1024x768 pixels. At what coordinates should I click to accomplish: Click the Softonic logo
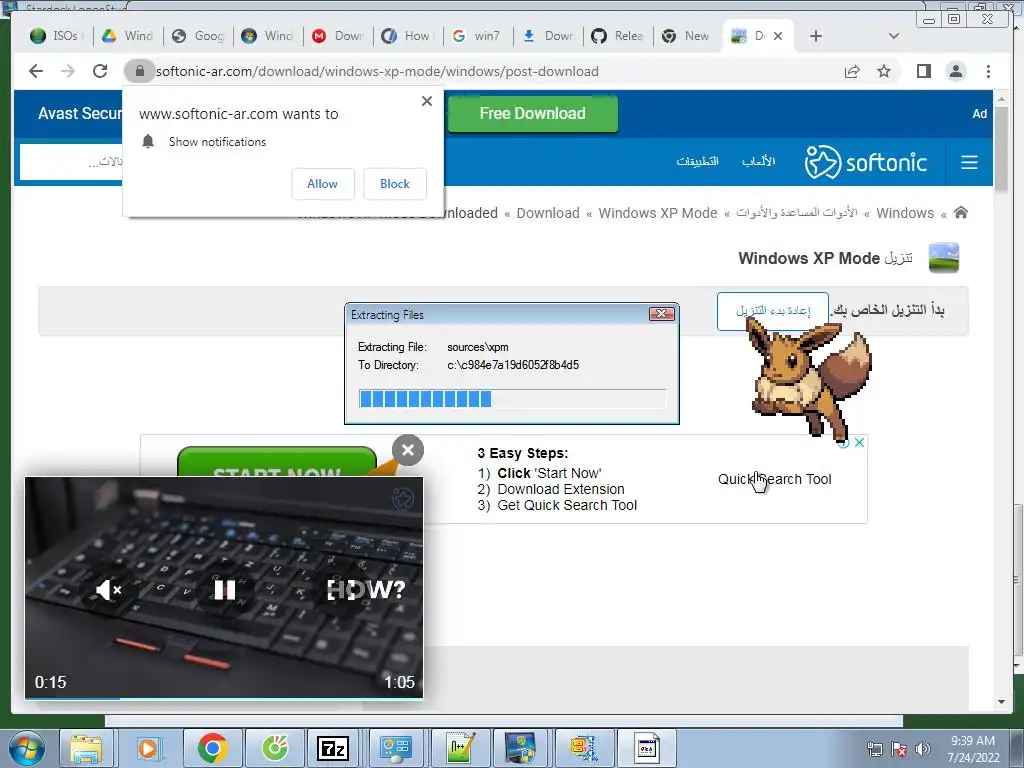[x=865, y=162]
